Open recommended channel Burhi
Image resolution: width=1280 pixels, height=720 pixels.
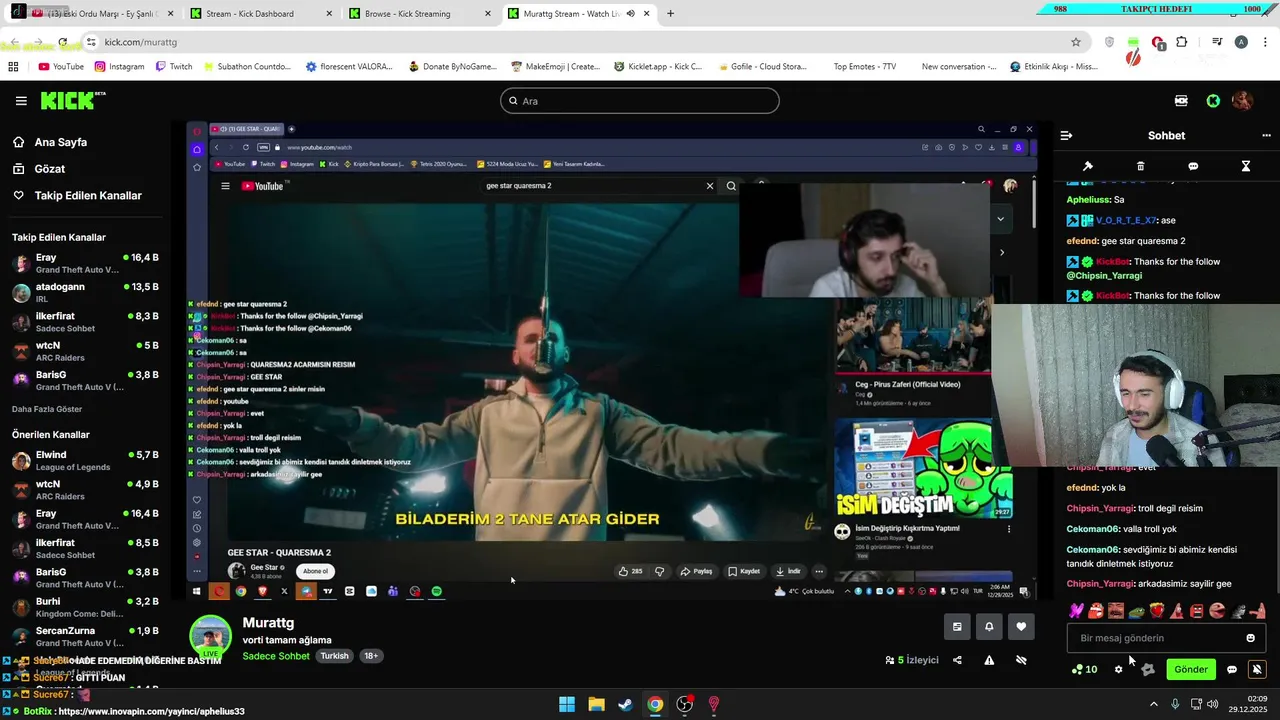tap(85, 608)
